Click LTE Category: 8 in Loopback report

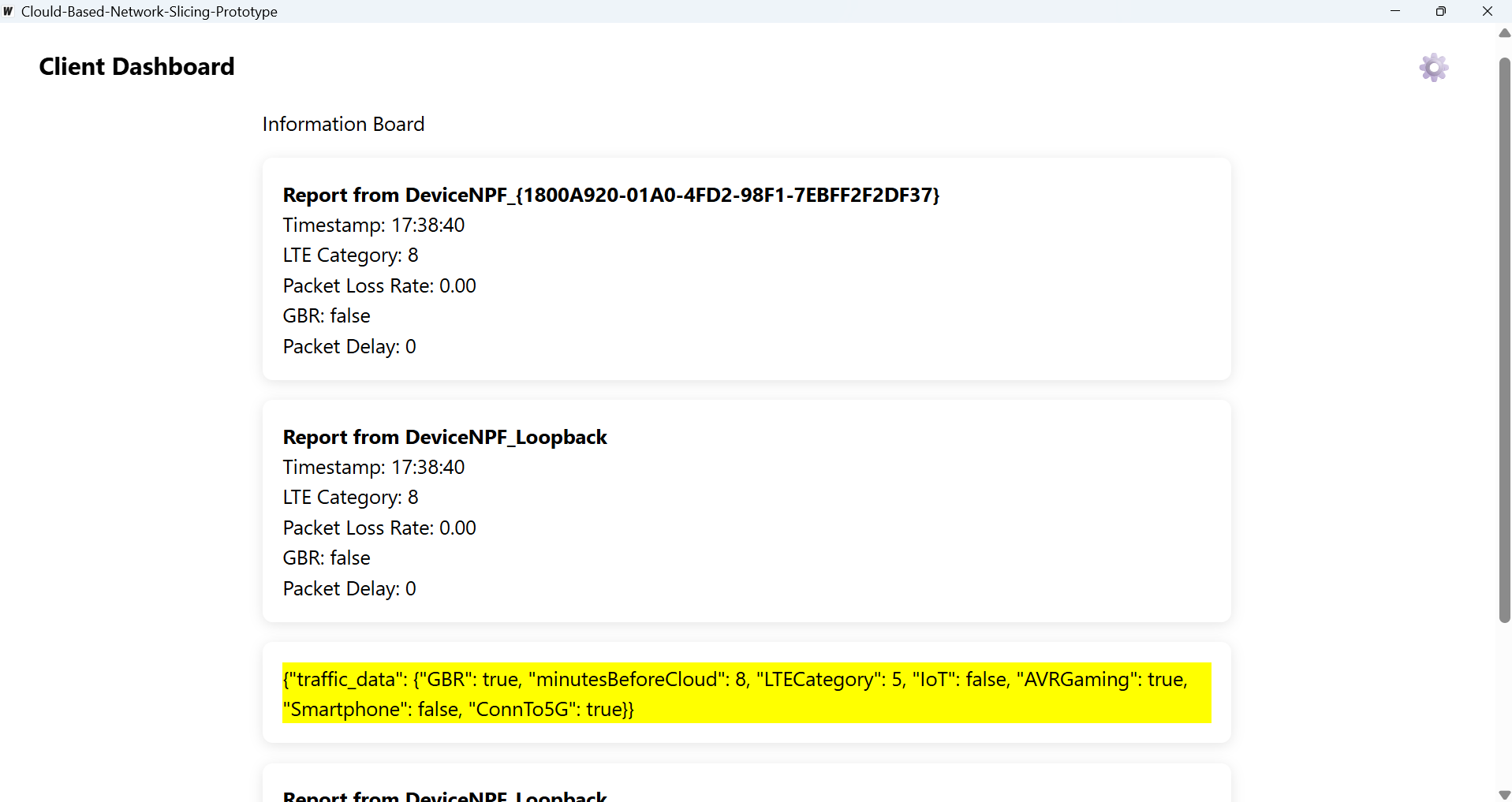[350, 498]
